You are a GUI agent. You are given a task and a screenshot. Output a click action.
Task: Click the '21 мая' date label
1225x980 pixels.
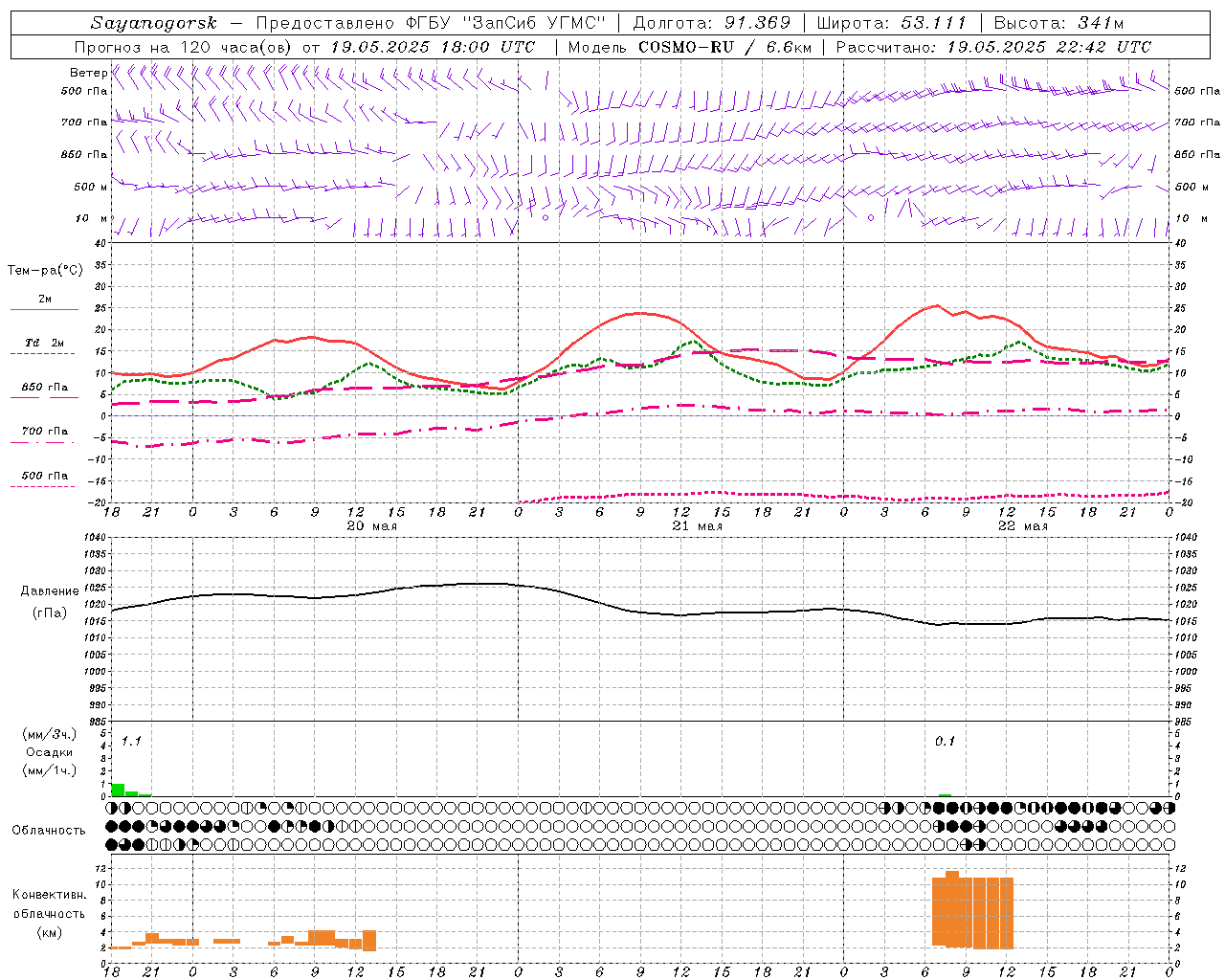pos(697,526)
